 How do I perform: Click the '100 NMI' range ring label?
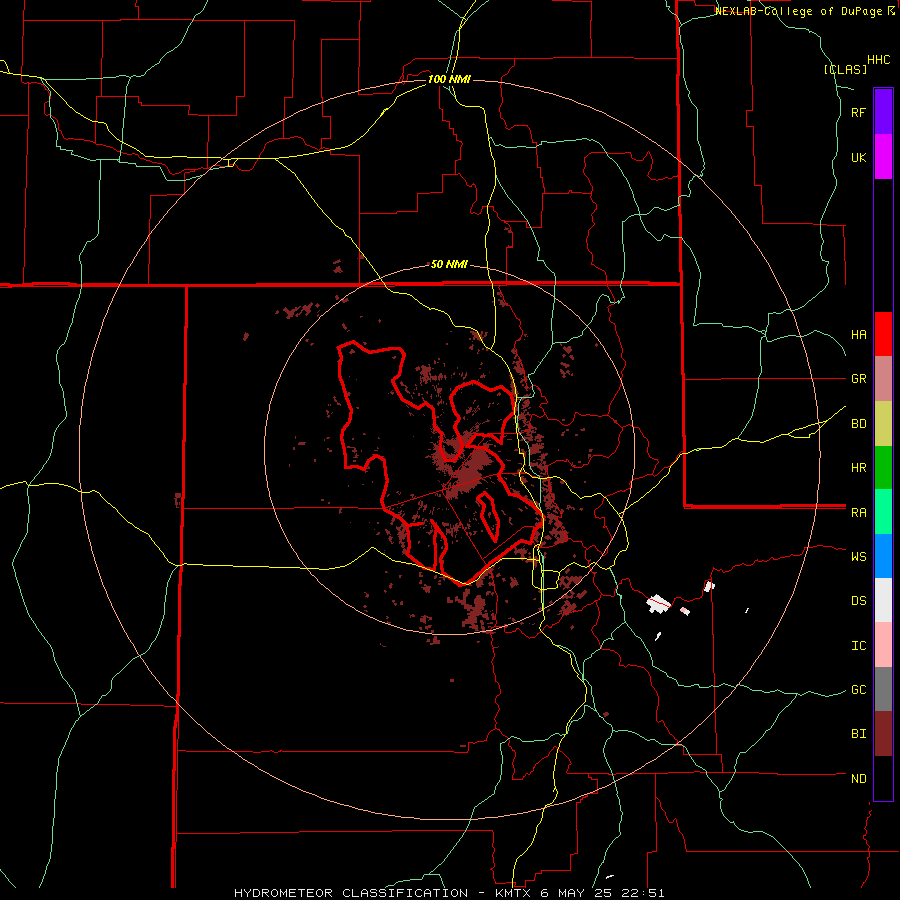click(x=449, y=79)
